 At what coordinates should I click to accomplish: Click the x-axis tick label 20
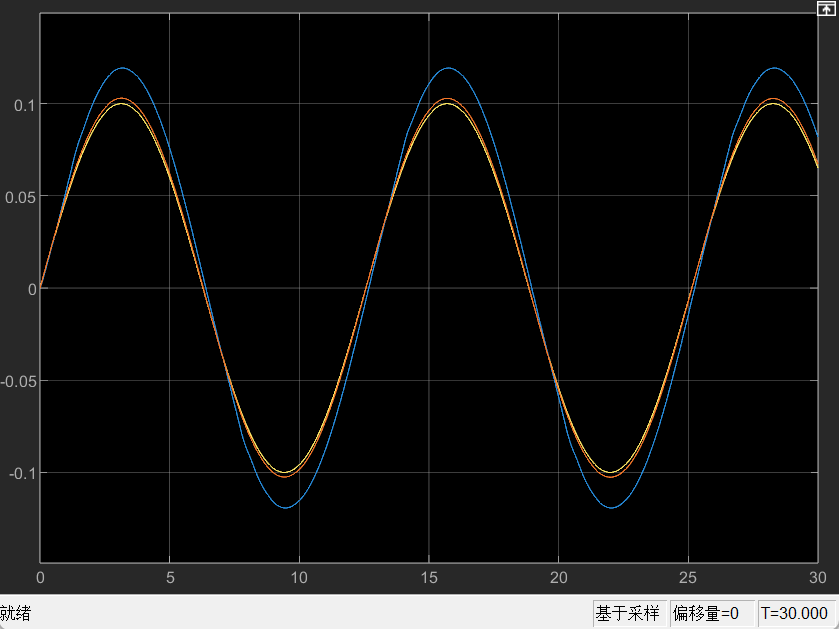coord(559,578)
